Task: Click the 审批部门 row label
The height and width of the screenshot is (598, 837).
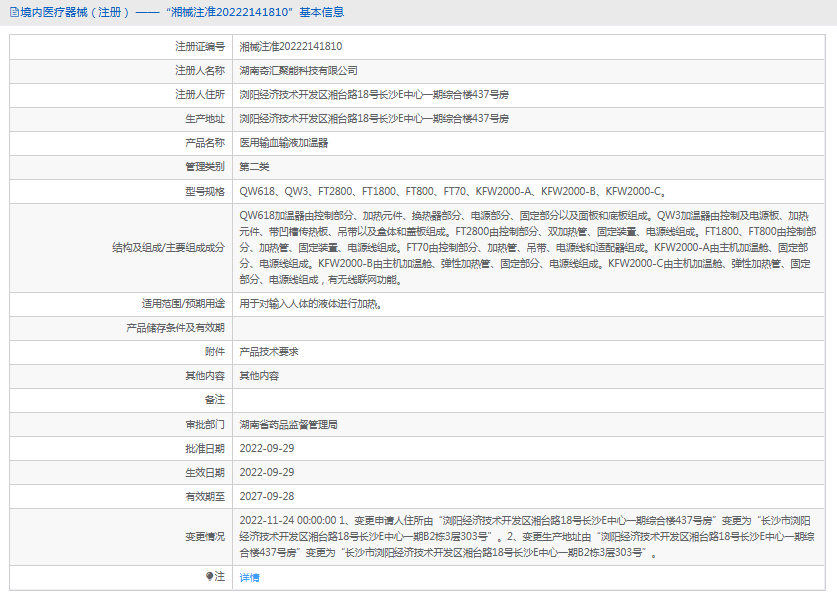Action: (x=205, y=424)
